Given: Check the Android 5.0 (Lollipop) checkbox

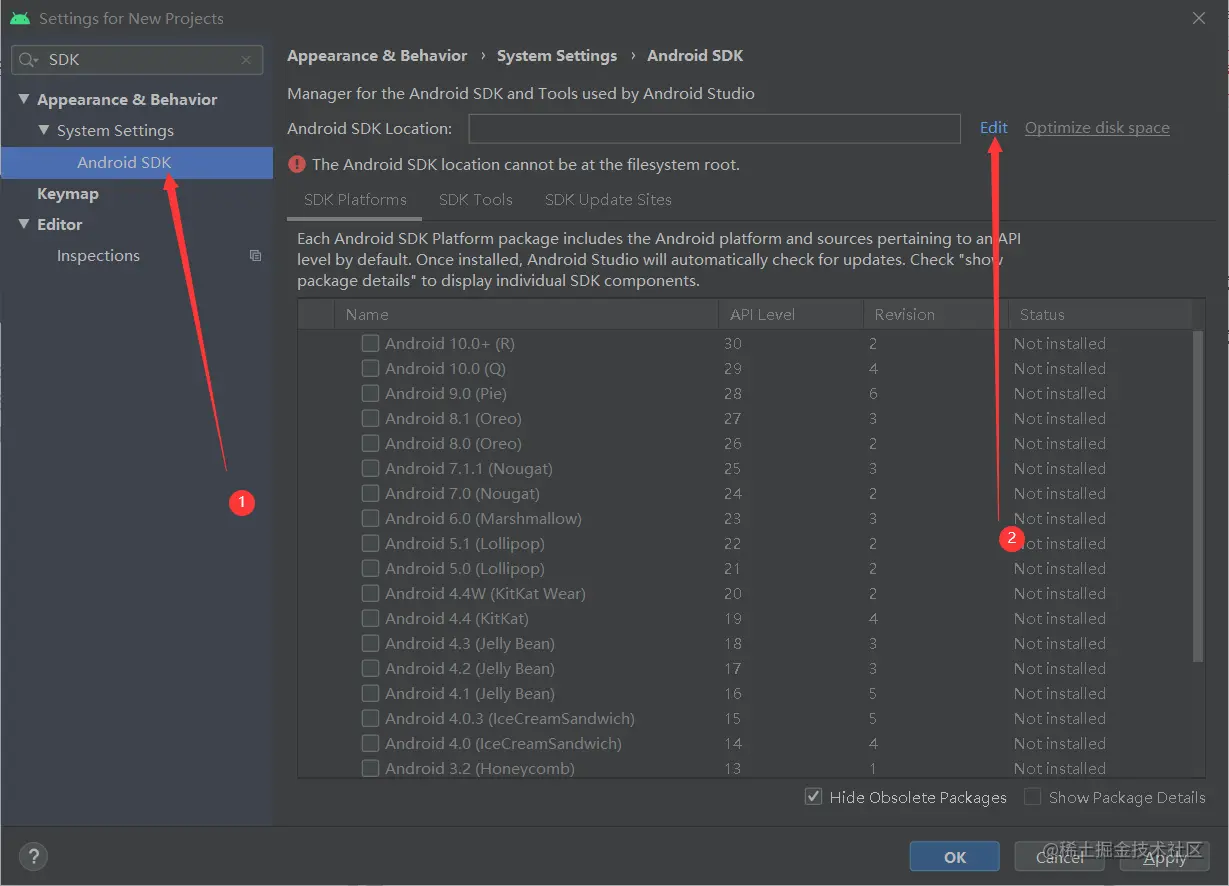Looking at the screenshot, I should (x=370, y=568).
